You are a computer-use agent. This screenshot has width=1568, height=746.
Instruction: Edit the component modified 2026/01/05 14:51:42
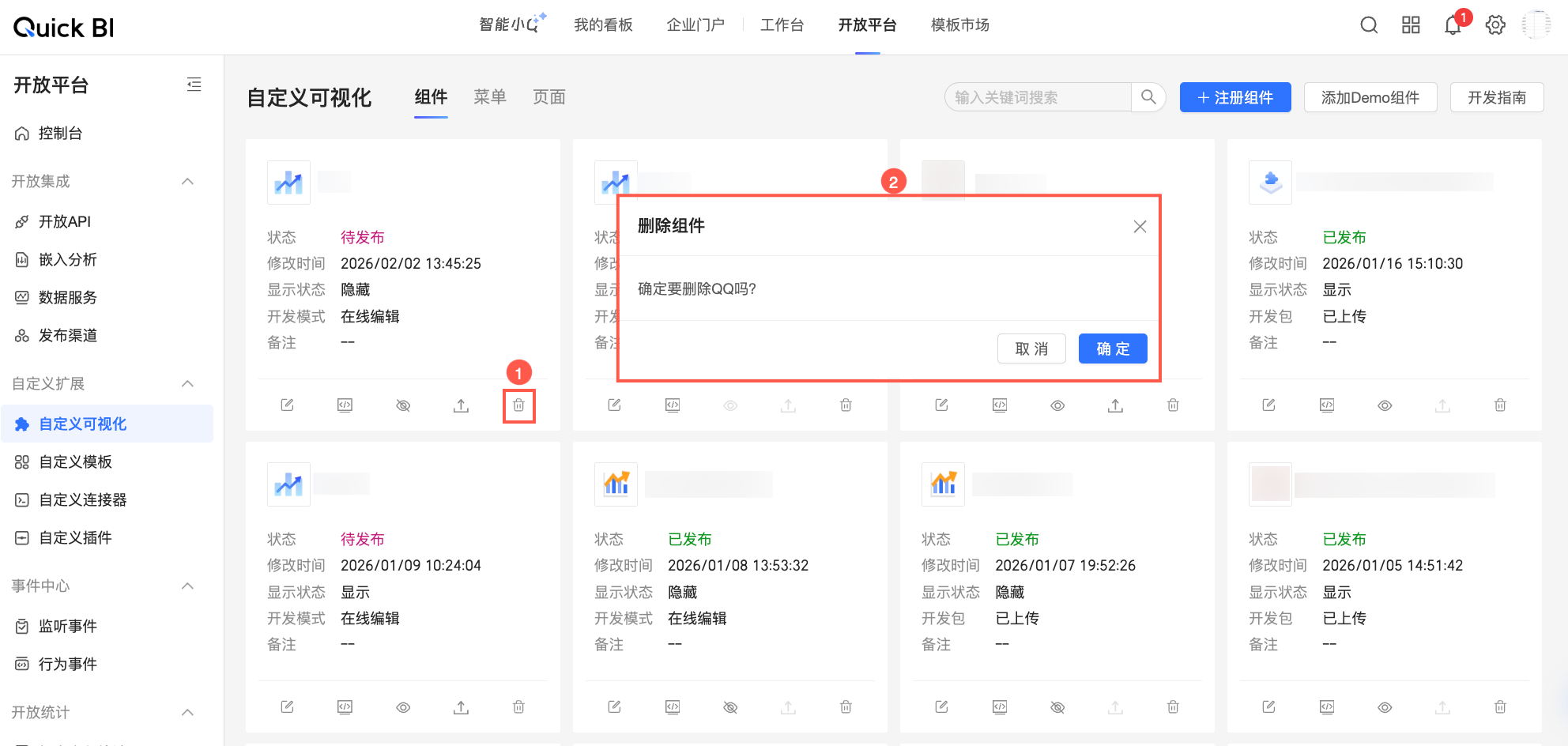(x=1268, y=707)
